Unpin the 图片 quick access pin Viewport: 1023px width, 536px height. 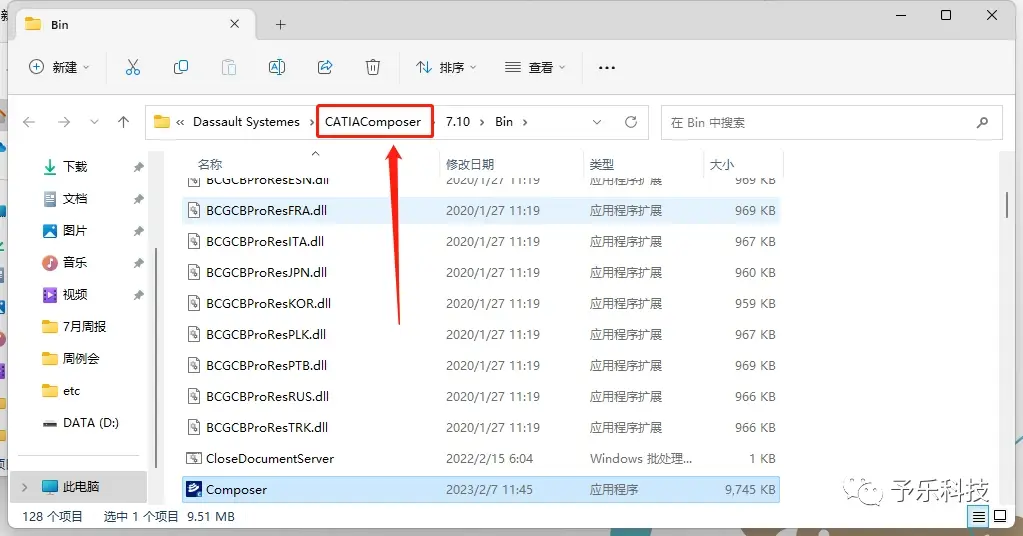[138, 231]
